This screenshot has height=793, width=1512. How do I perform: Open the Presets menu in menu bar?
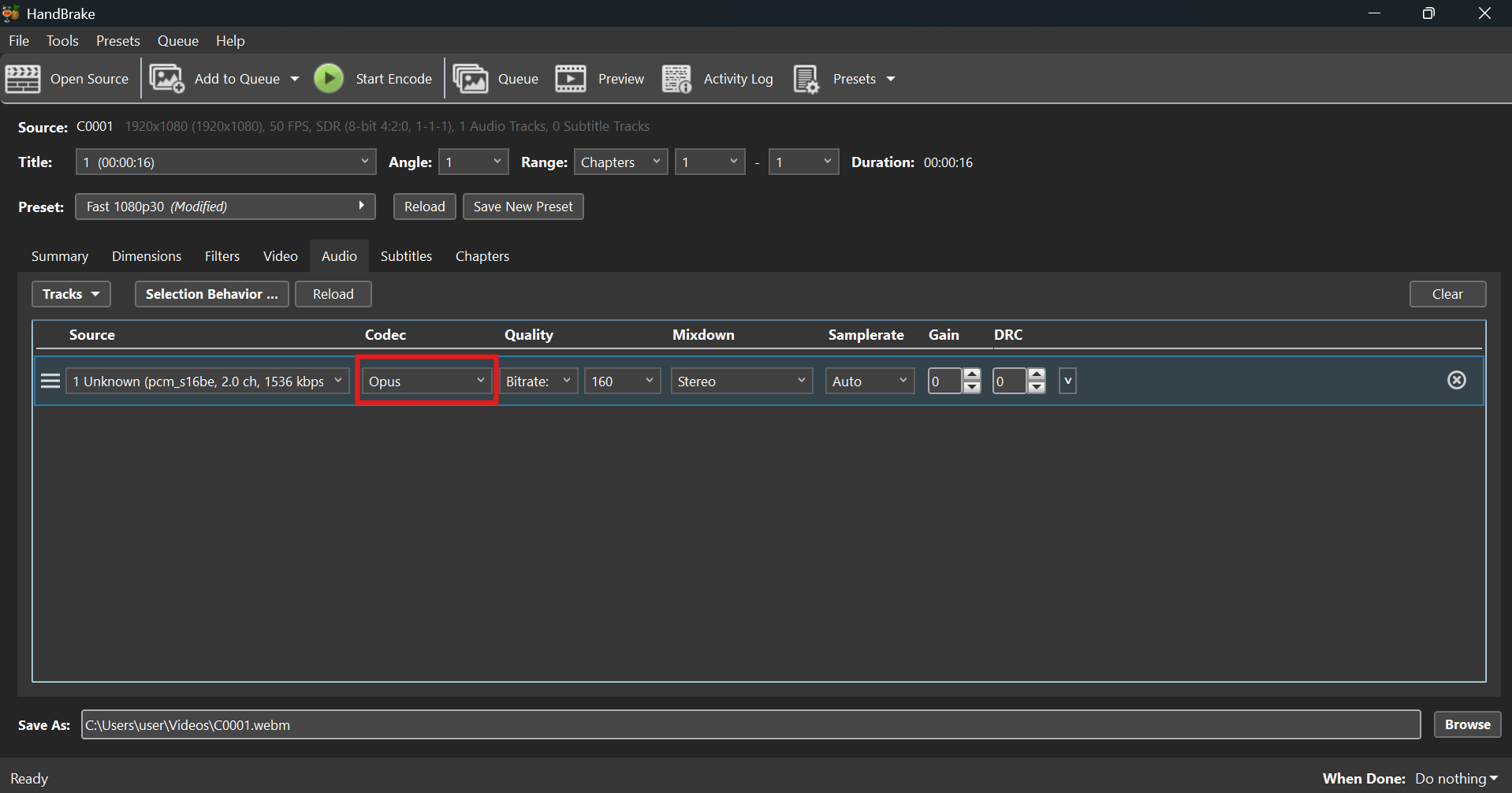118,41
